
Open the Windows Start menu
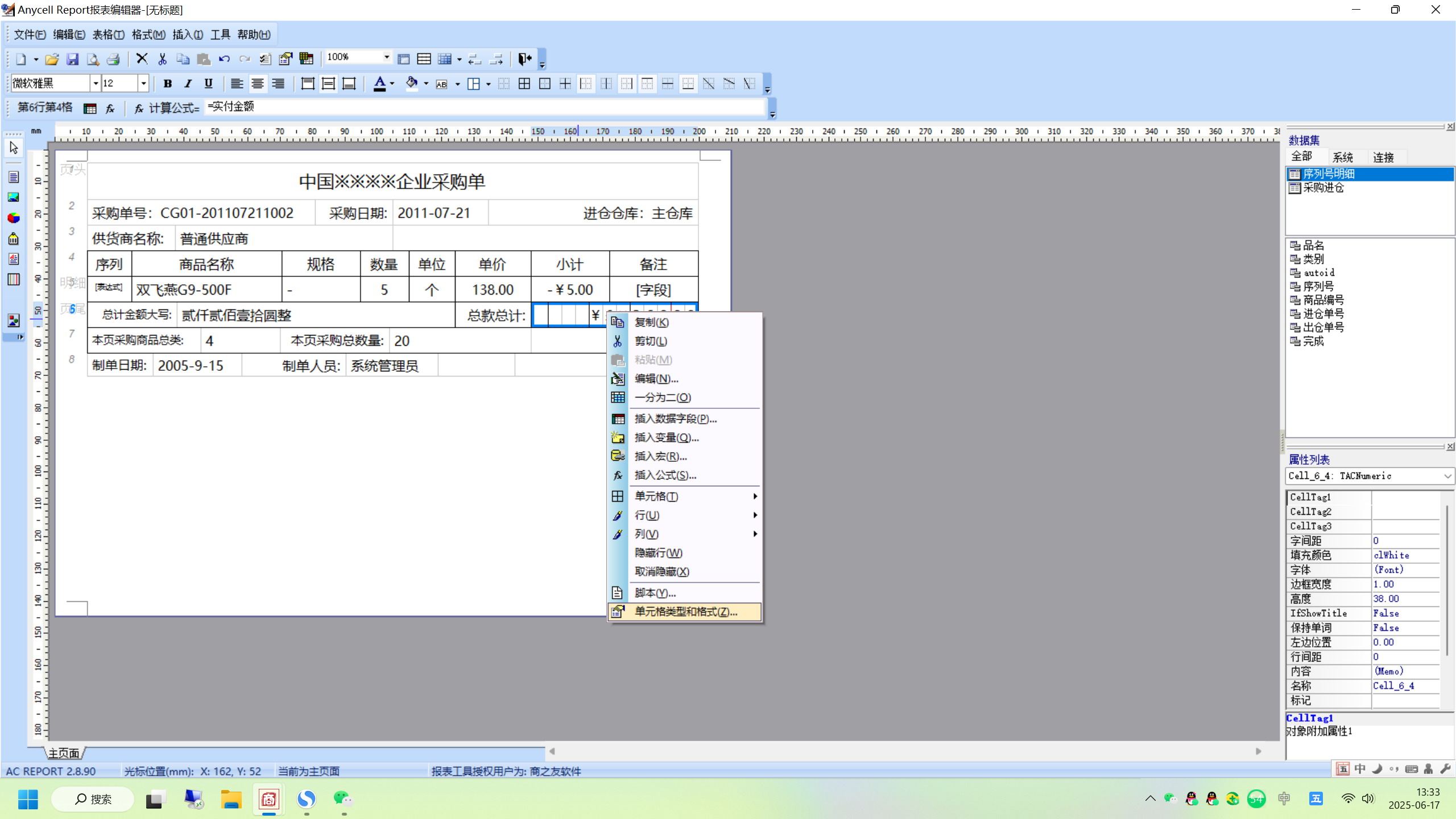point(28,800)
